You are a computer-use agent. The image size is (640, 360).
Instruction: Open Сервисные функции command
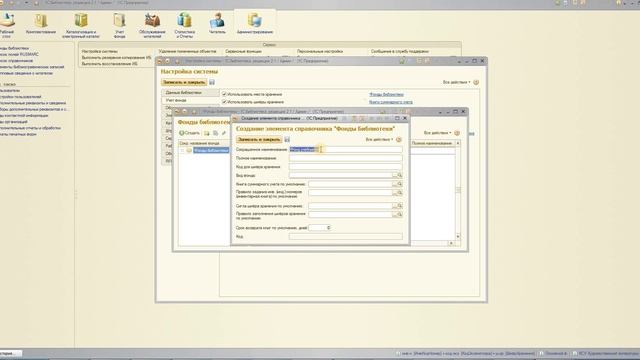coord(243,51)
